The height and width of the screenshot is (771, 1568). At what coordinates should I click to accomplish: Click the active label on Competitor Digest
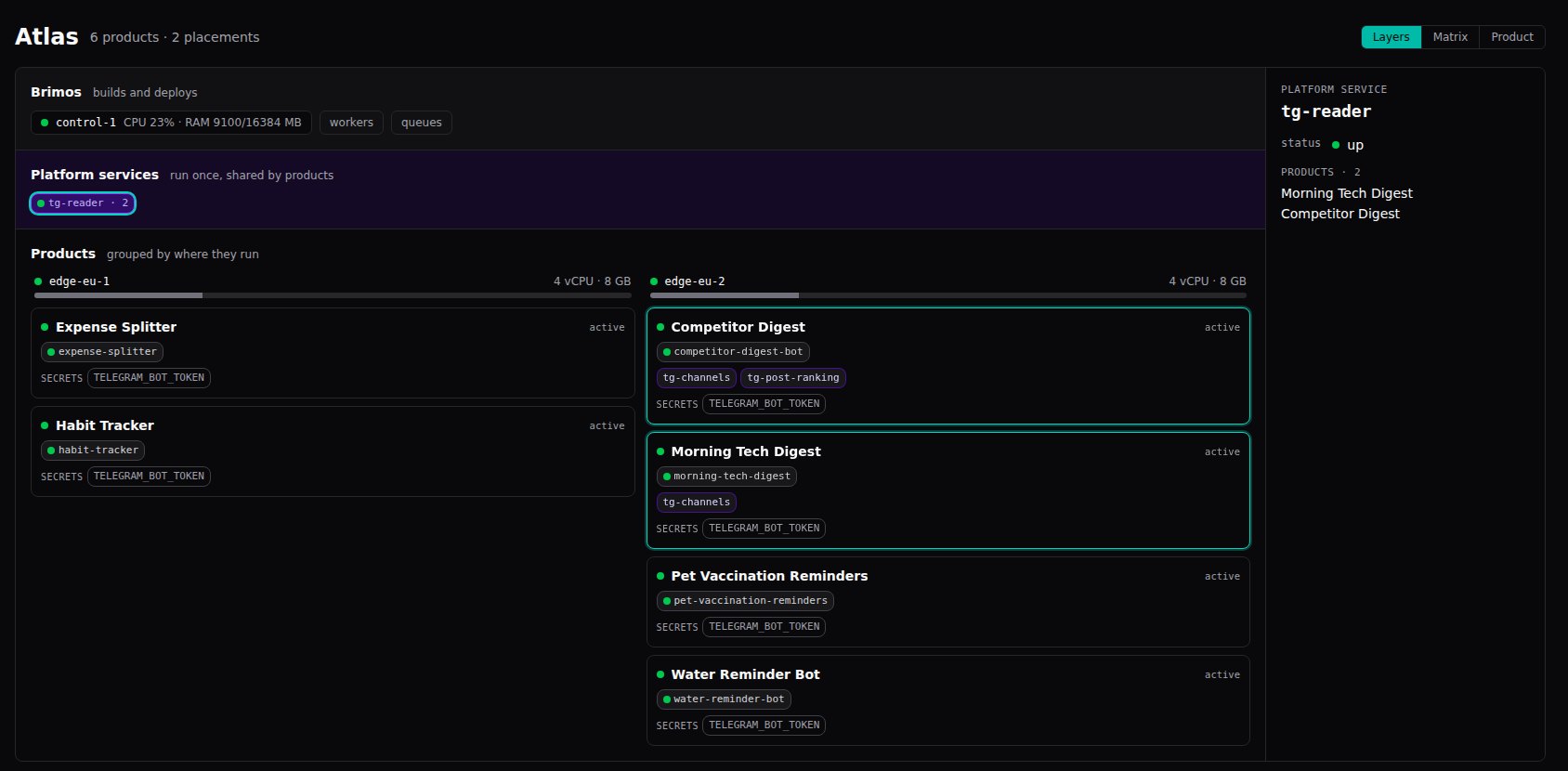tap(1222, 328)
